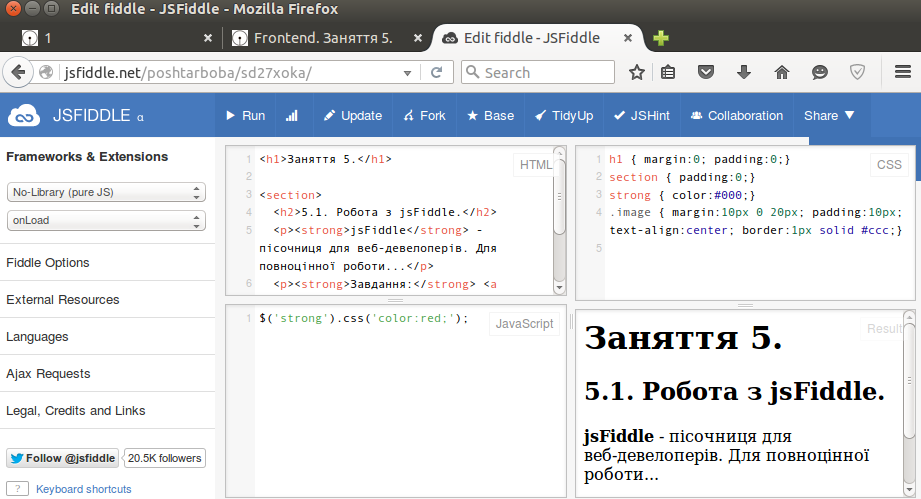Viewport: 921px width, 499px height.
Task: Click the URL address bar
Action: pyautogui.click(x=229, y=73)
